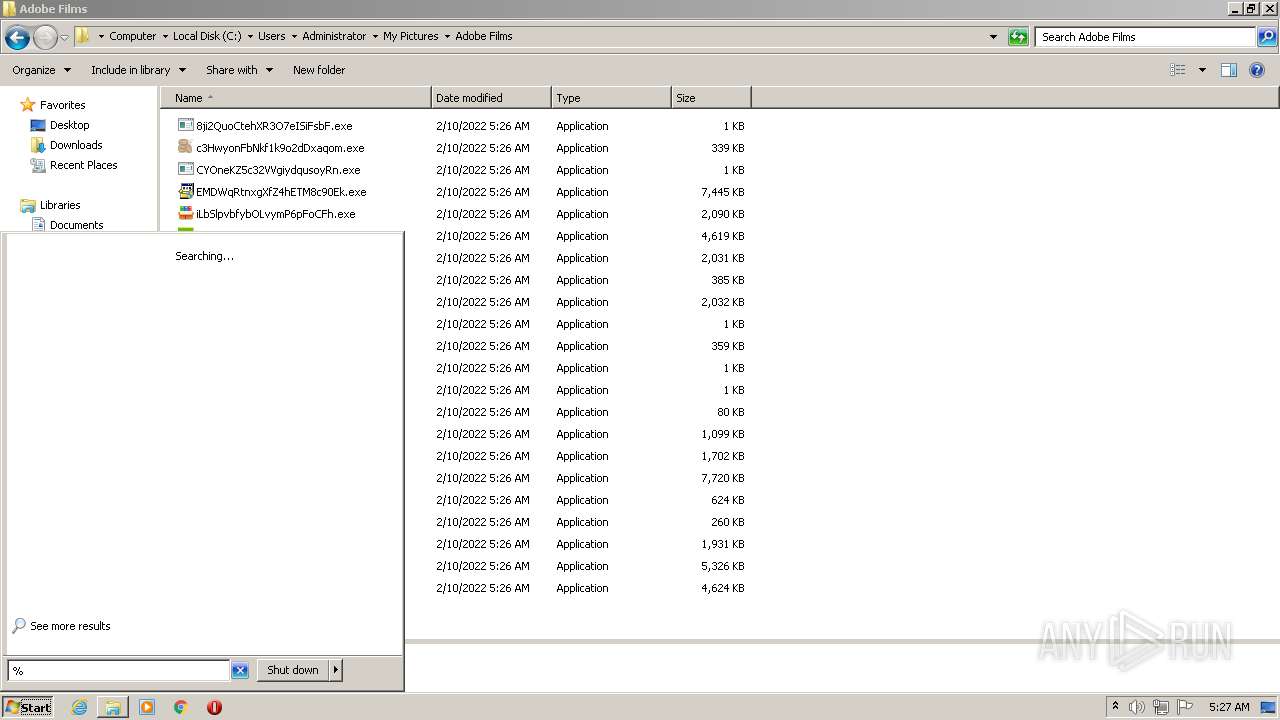Click icon of c3HwyonFbNkf1k9o2dDxaqom.exe

coord(185,148)
